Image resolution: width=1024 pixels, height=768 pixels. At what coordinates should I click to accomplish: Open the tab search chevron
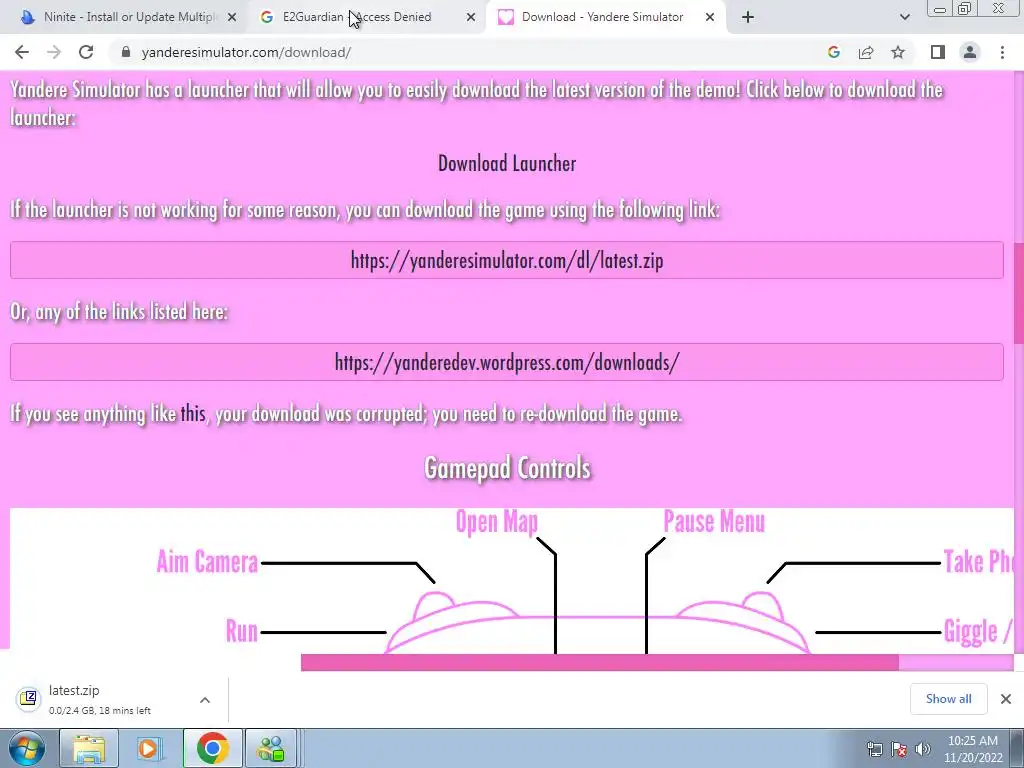(904, 17)
